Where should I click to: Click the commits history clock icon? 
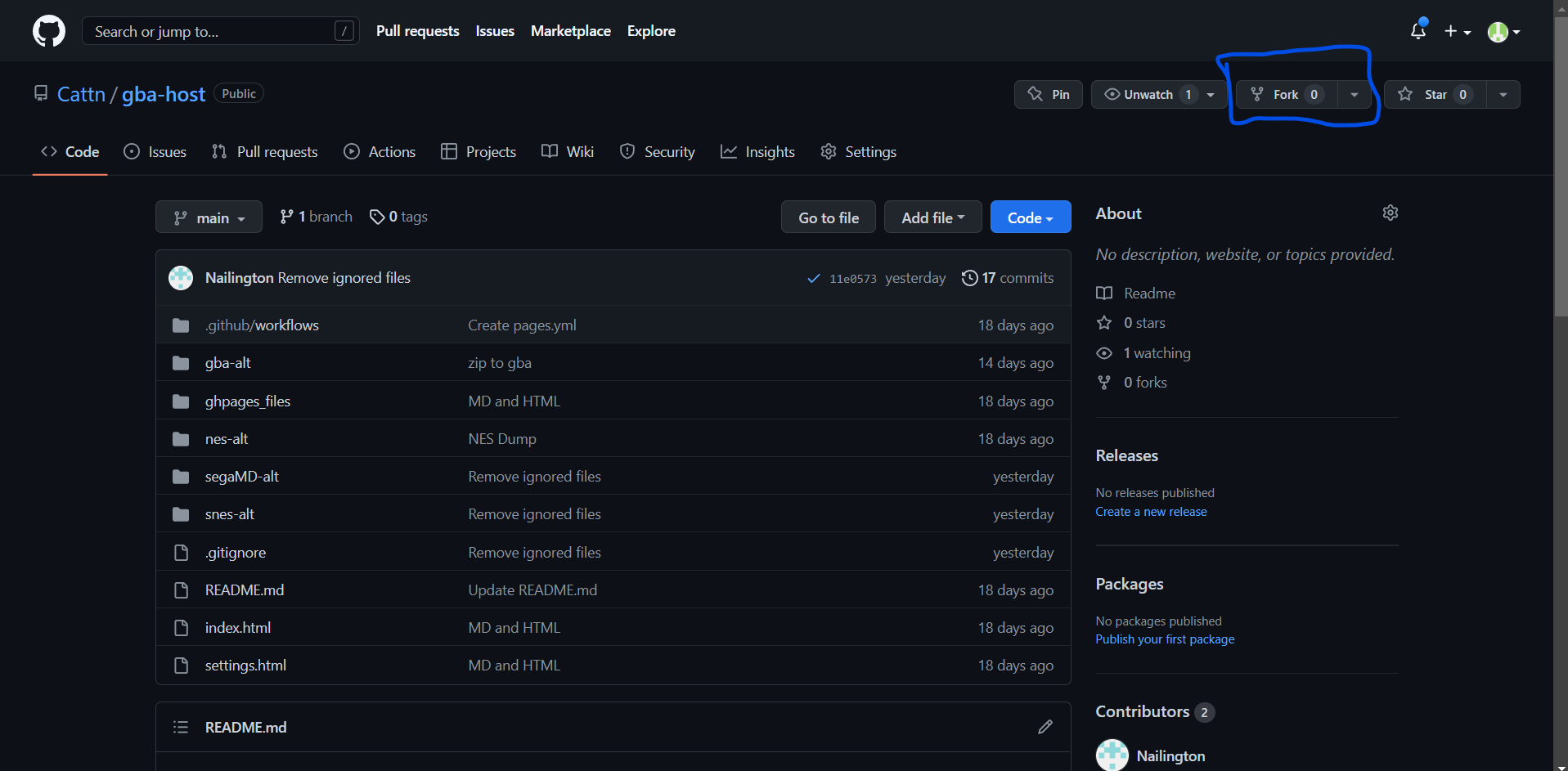969,278
